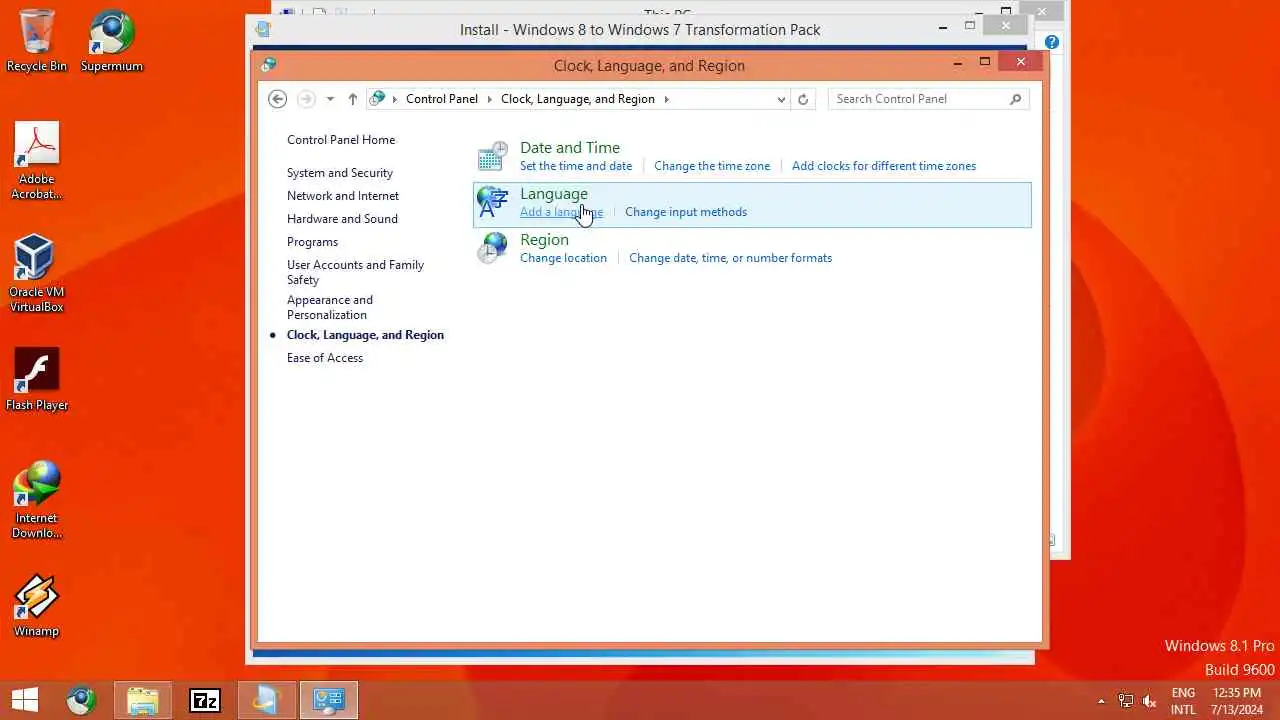Click the Date and Time clock icon
Viewport: 1280px width, 720px height.
point(492,157)
